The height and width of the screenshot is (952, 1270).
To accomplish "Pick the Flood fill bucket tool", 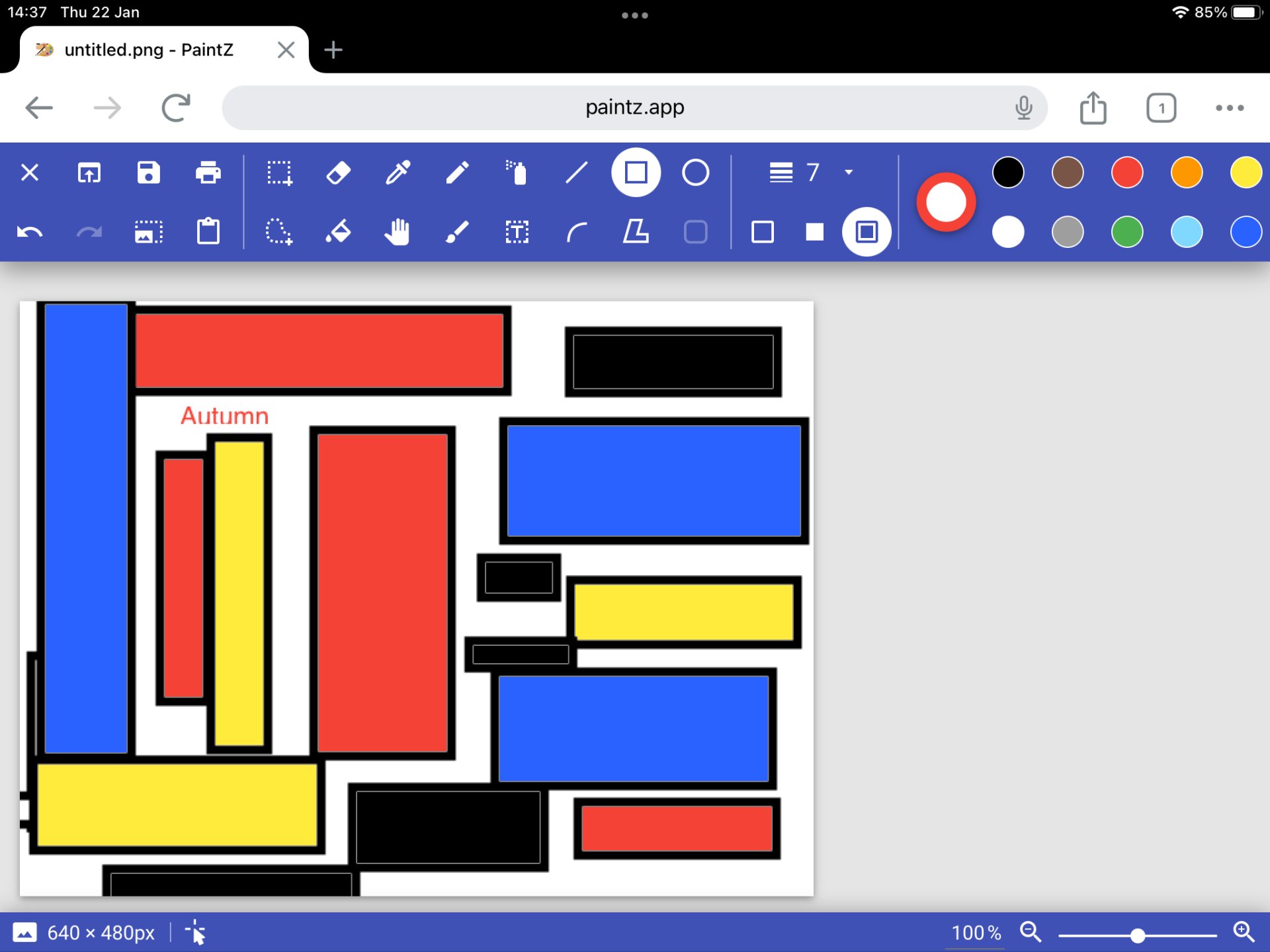I will coord(338,232).
